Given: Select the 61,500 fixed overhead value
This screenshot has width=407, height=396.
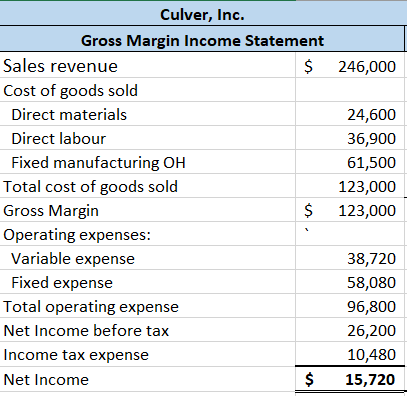Looking at the screenshot, I should click(372, 163).
